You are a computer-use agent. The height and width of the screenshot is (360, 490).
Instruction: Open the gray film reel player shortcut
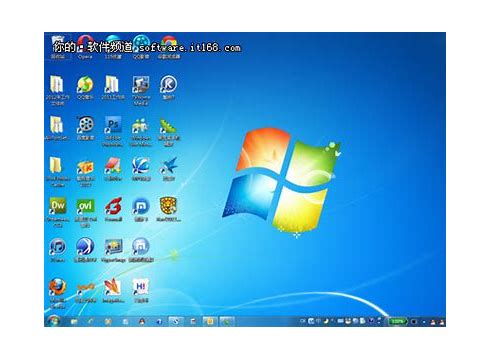[x=85, y=128]
